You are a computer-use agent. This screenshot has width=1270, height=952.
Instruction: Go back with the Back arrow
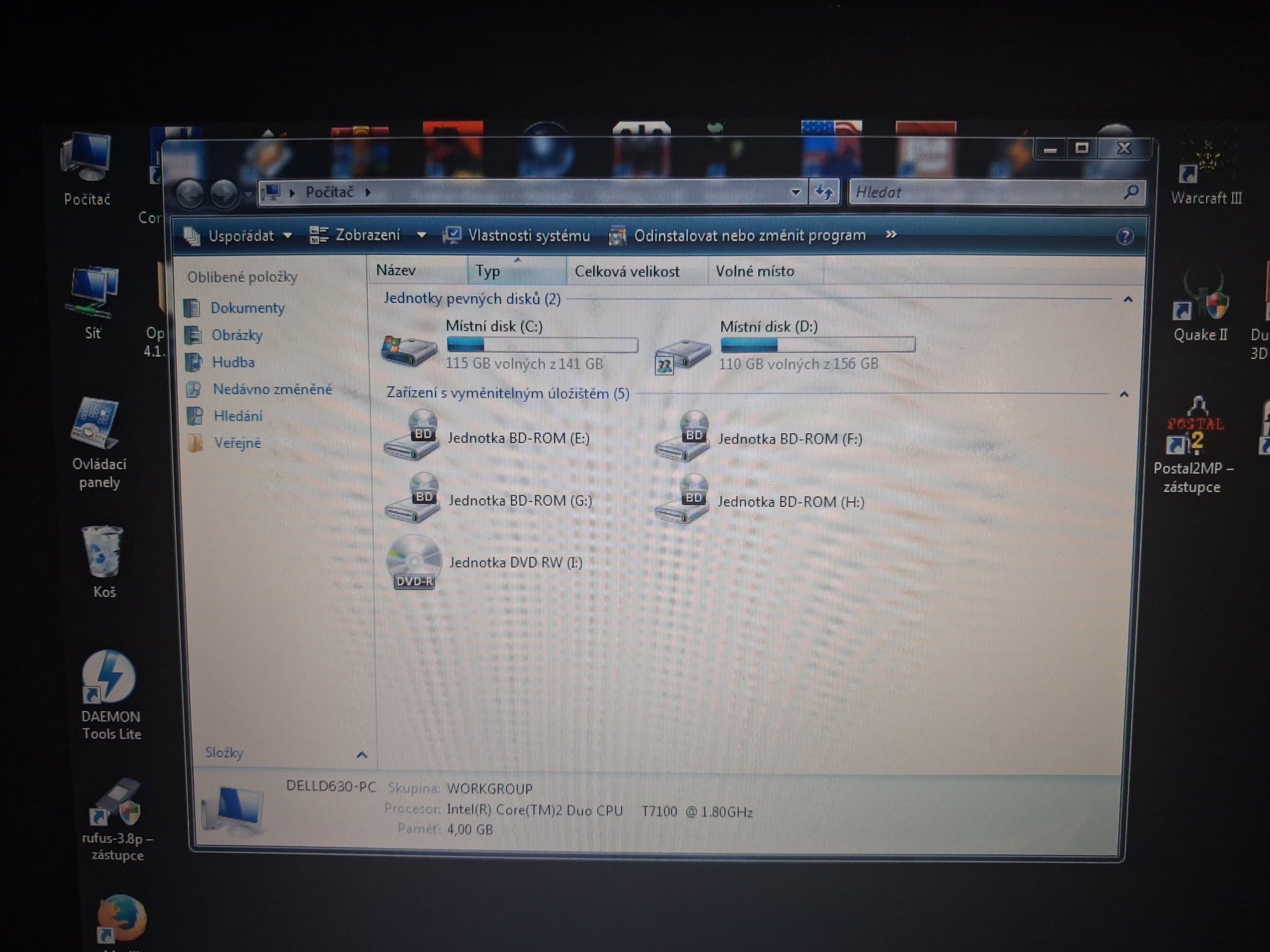190,194
